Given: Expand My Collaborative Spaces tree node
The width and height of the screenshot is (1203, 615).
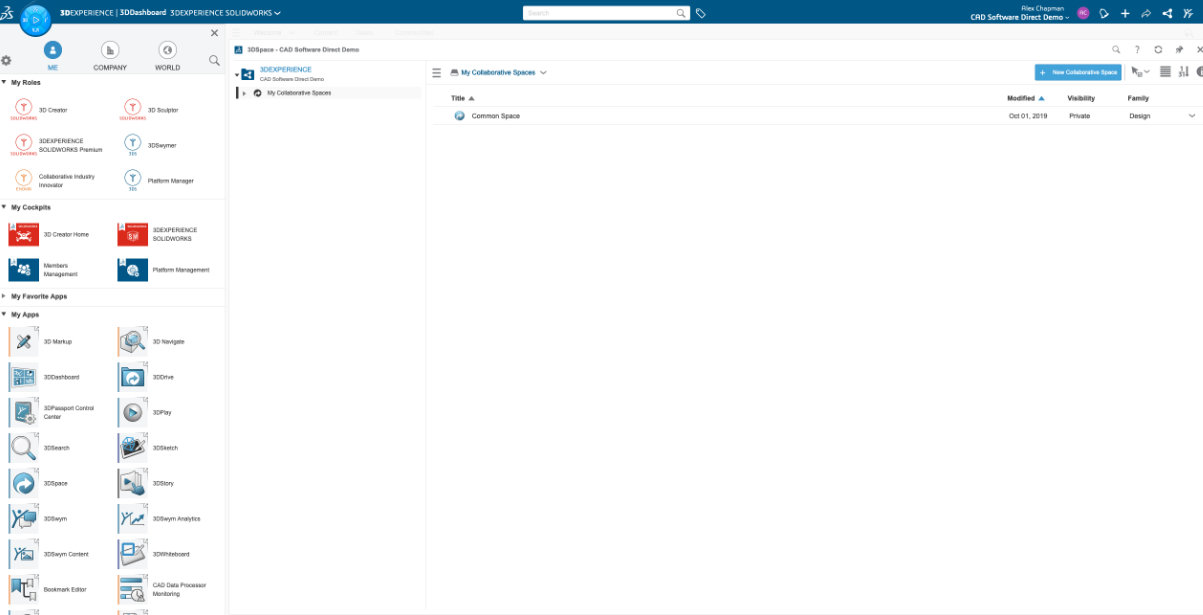Looking at the screenshot, I should pos(245,93).
